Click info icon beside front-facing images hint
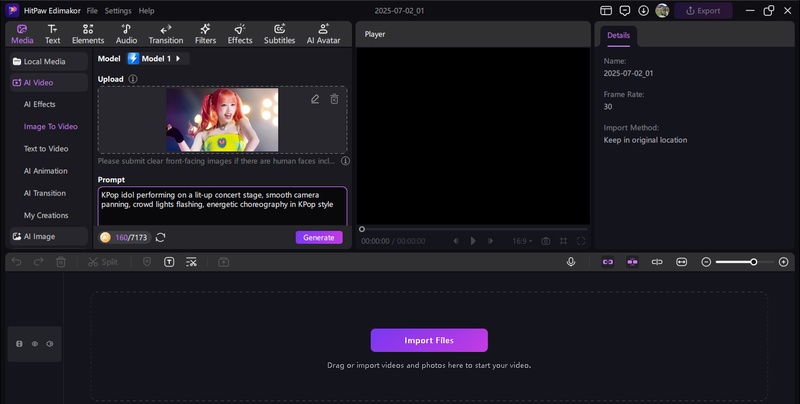800x404 pixels. pyautogui.click(x=345, y=161)
